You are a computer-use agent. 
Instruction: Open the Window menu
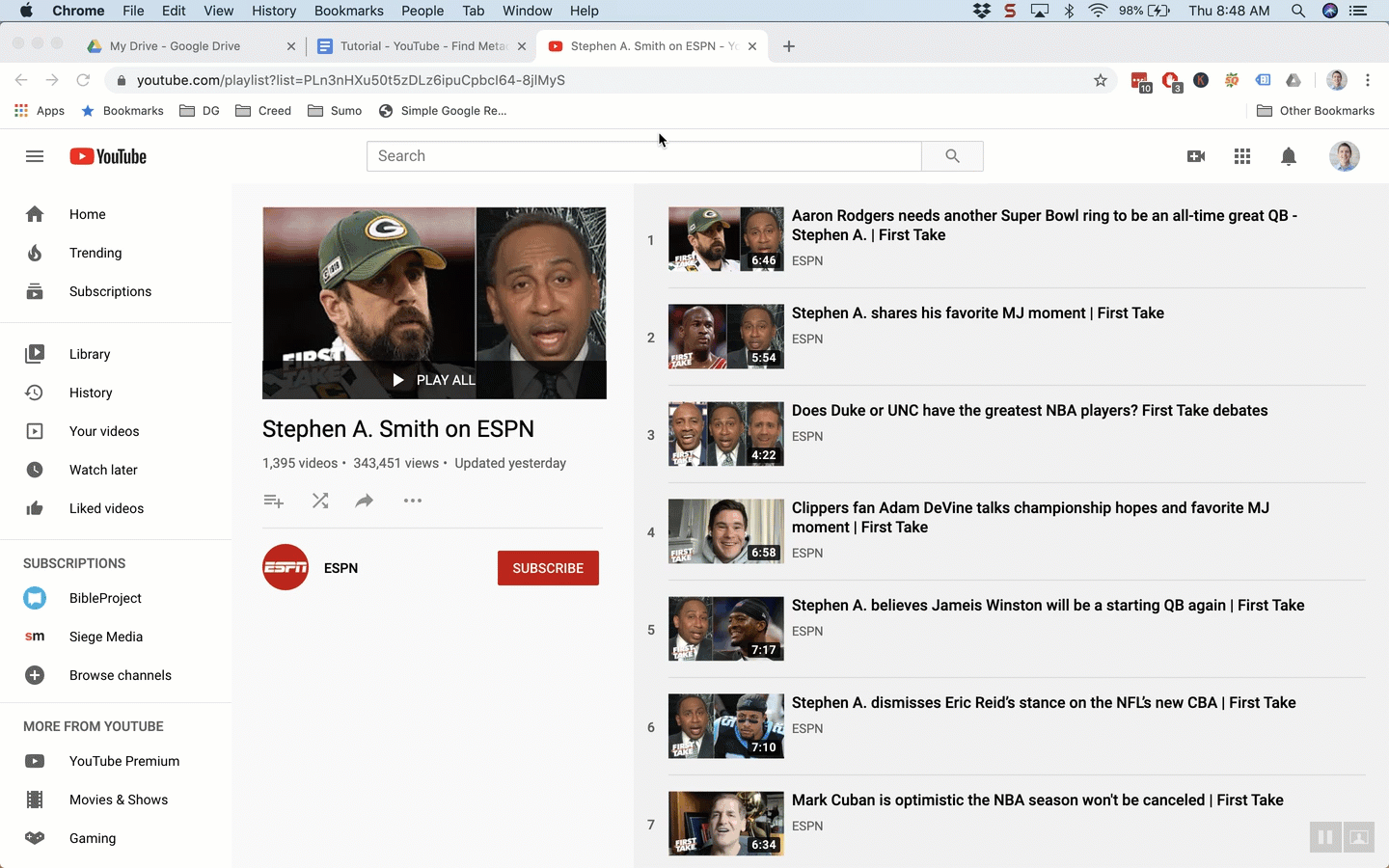[527, 11]
